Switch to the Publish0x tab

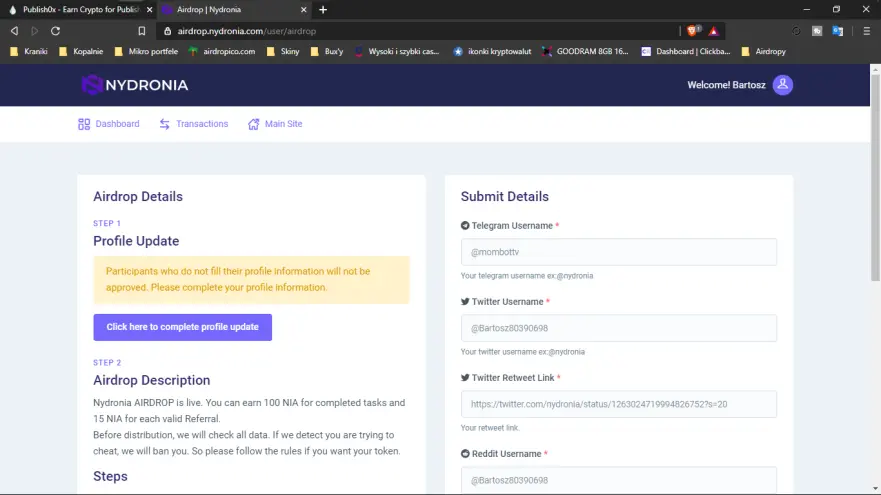[79, 10]
